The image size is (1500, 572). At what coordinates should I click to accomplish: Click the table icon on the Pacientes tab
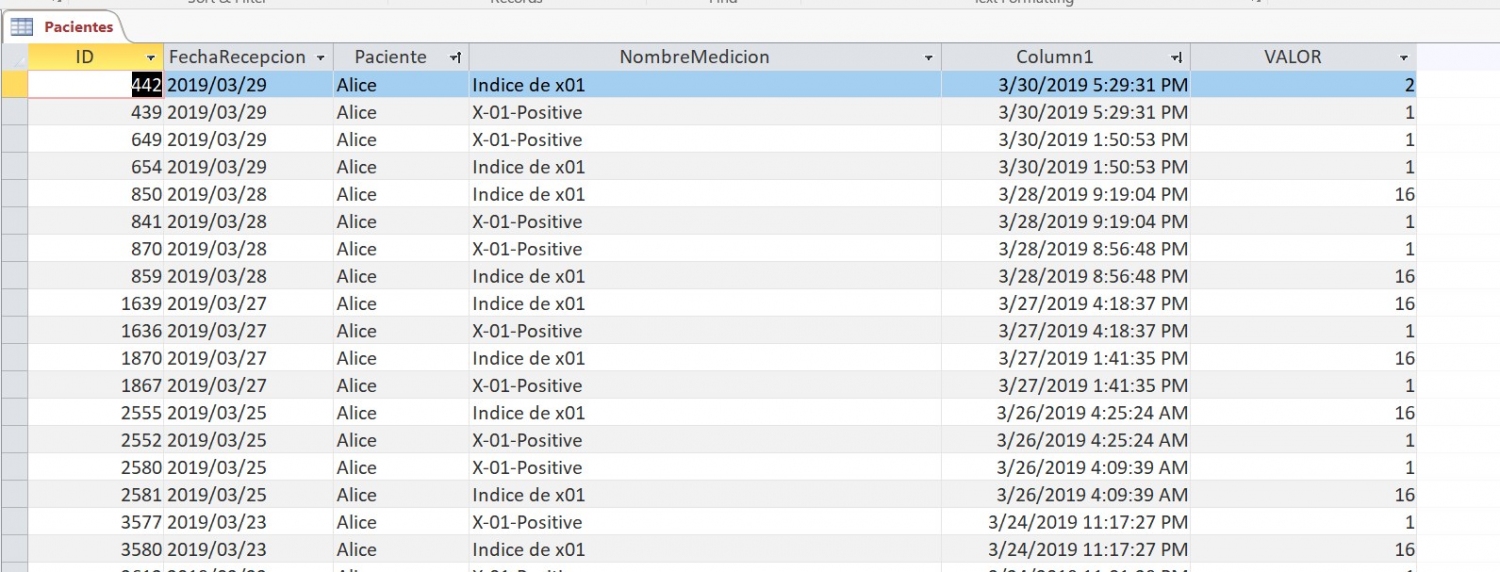[x=22, y=27]
